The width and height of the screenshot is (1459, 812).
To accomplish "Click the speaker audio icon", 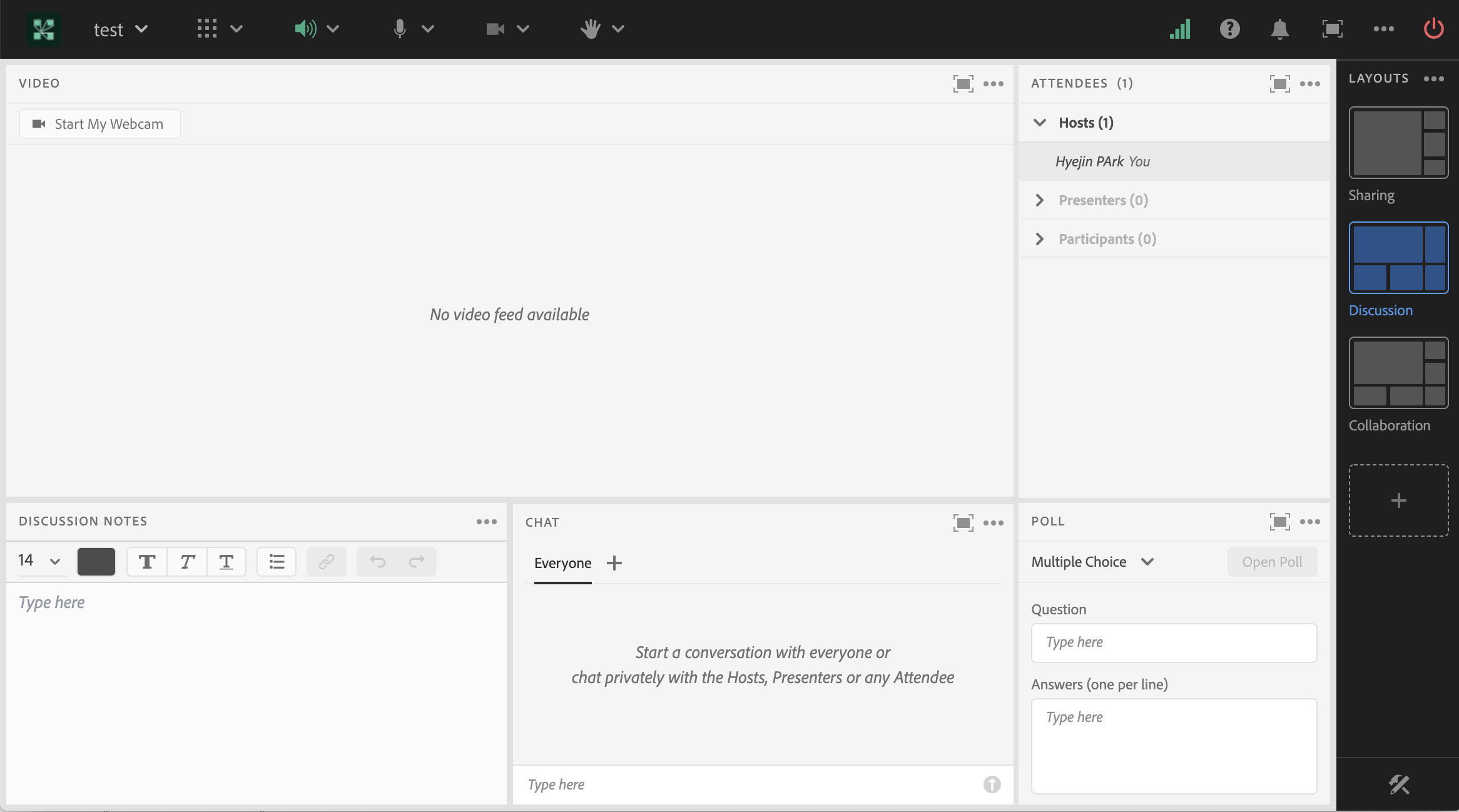I will (x=305, y=29).
